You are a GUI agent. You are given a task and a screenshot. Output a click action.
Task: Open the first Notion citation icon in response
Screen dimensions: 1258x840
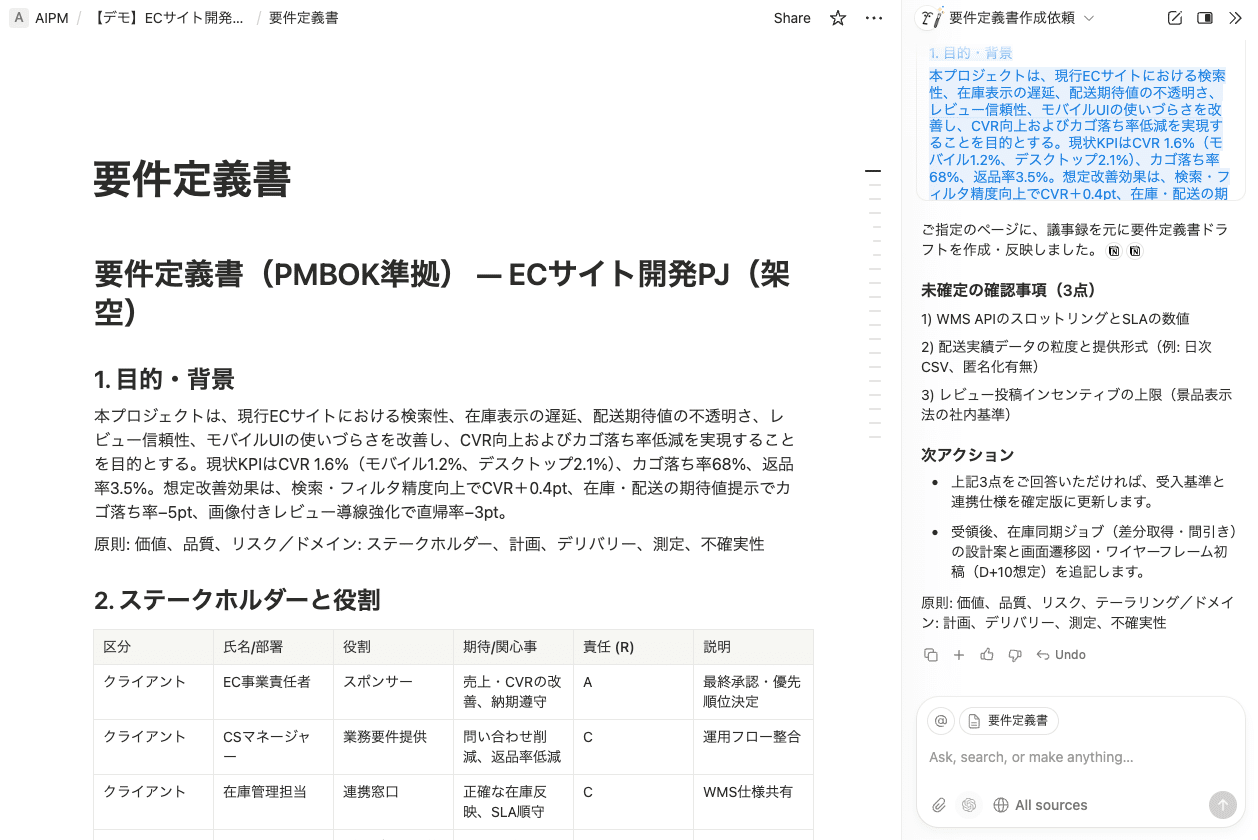pos(1114,251)
